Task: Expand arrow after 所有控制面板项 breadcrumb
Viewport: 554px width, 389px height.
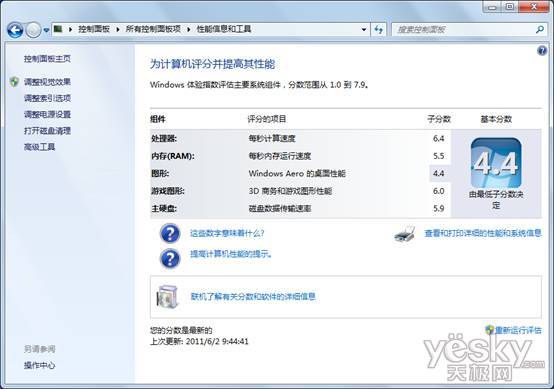Action: [x=189, y=29]
